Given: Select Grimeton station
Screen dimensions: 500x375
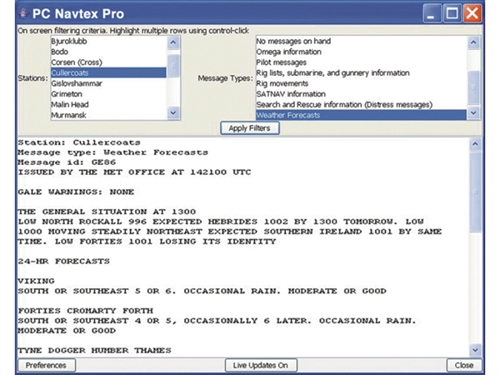Looking at the screenshot, I should coord(108,94).
